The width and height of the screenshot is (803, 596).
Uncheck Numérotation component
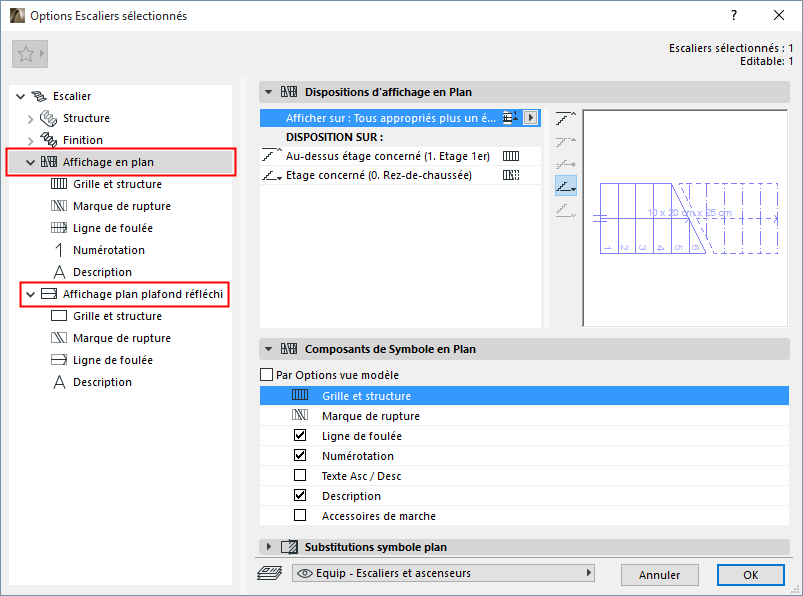coord(300,455)
